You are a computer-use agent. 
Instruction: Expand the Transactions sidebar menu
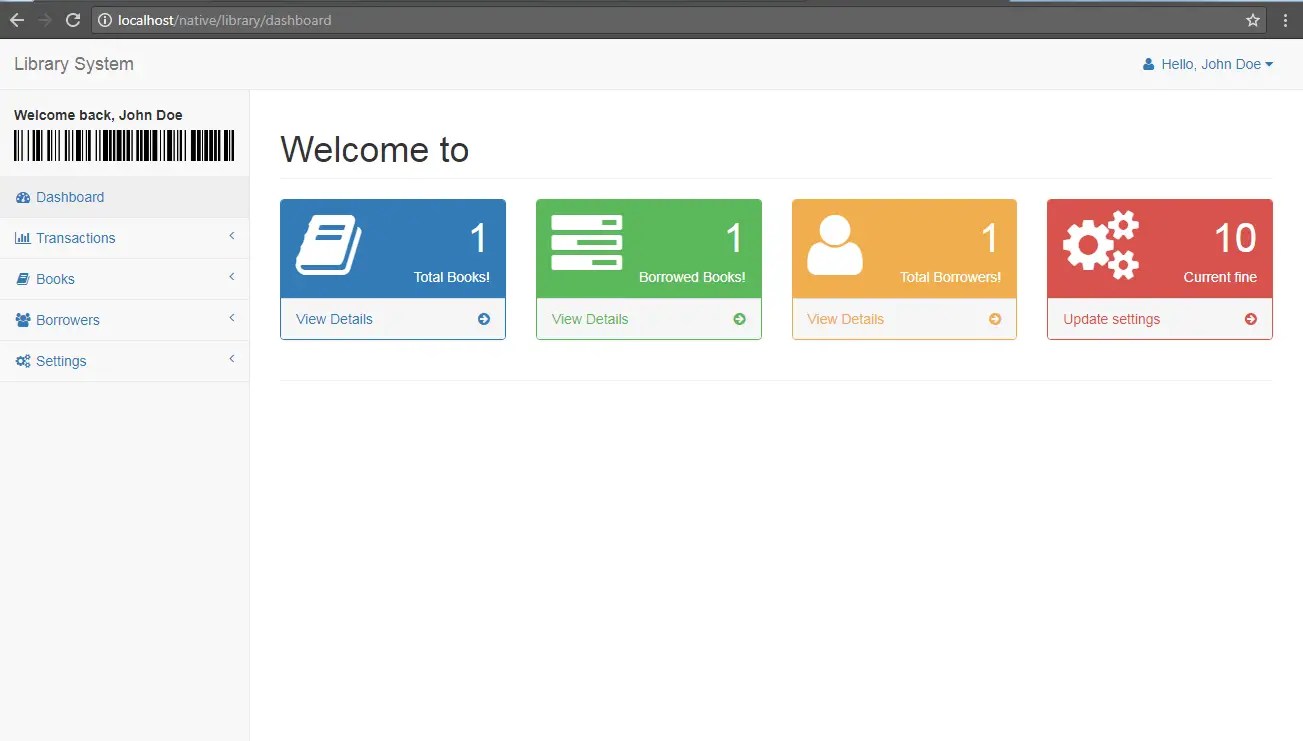(232, 238)
